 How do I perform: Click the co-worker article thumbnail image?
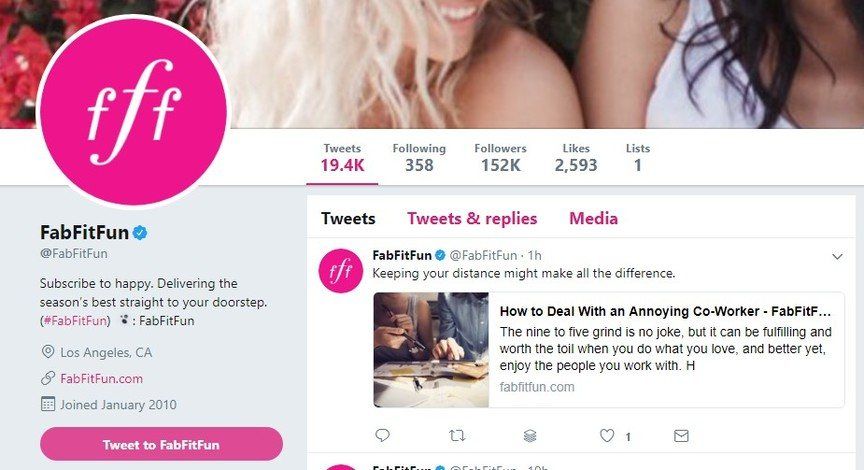(432, 349)
